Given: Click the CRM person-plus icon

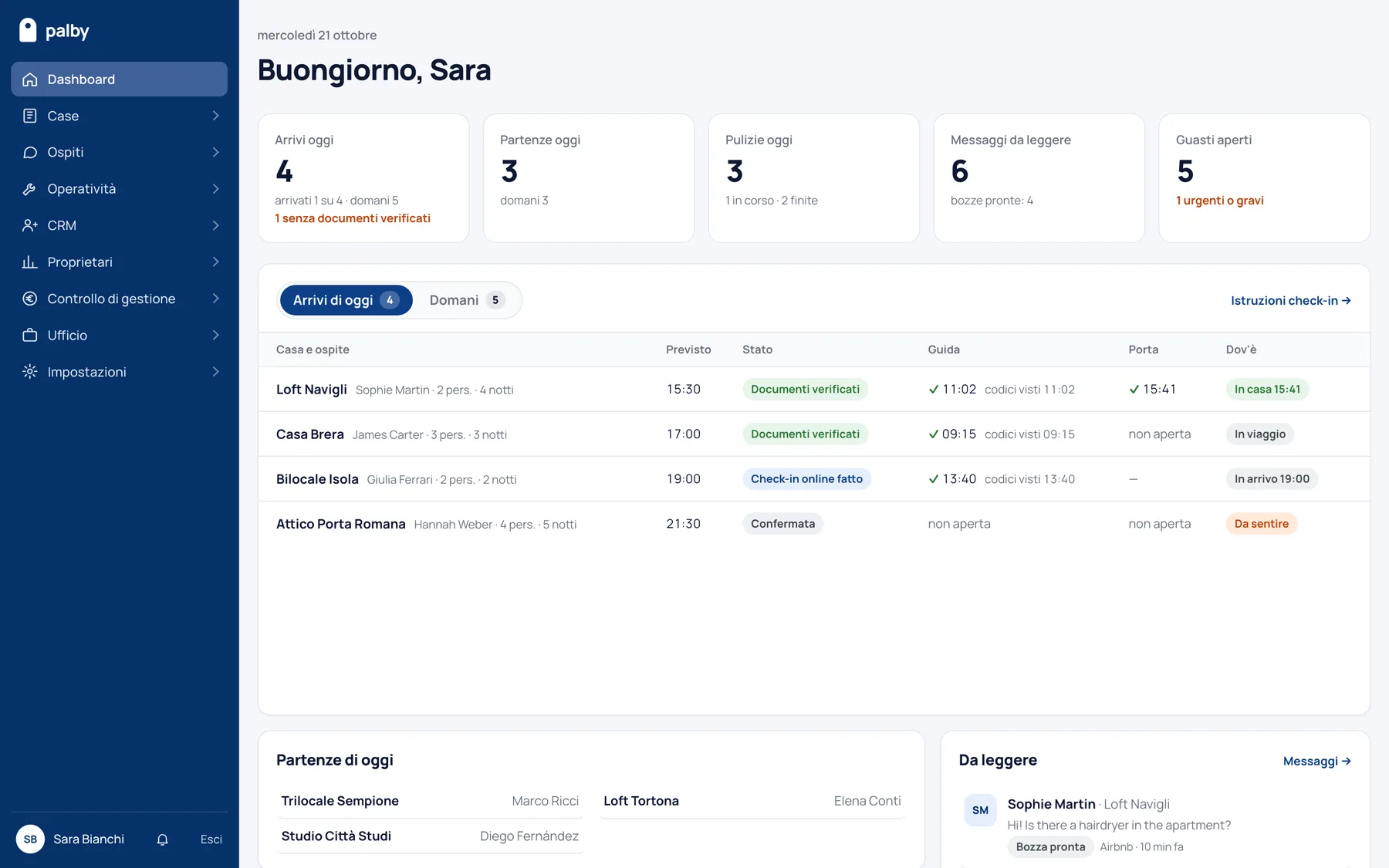Looking at the screenshot, I should [x=30, y=225].
